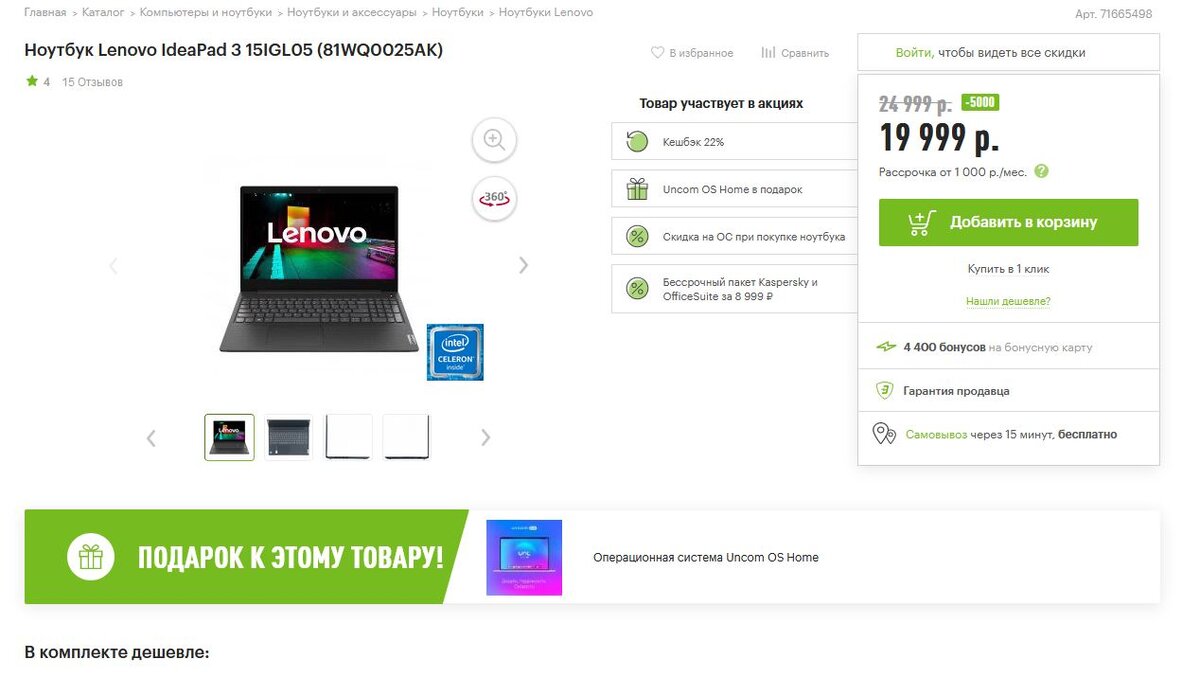Click Войти to see all discounts
This screenshot has height=695, width=1200.
914,53
